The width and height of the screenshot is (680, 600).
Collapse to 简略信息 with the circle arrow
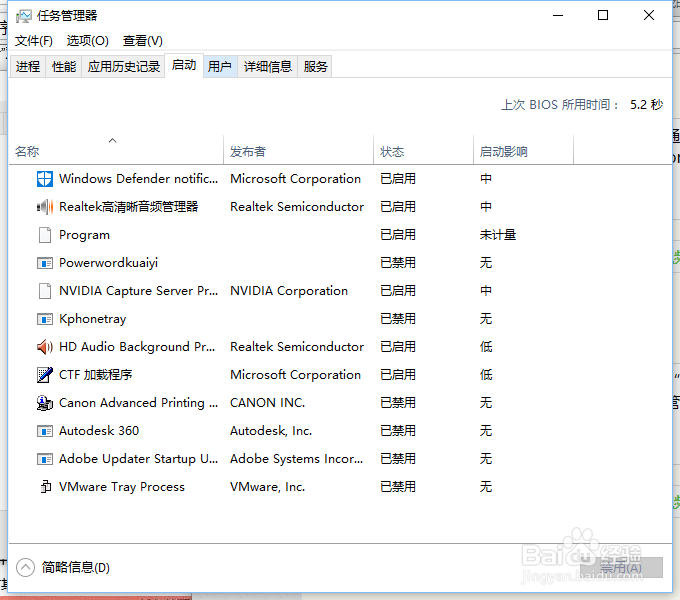(x=25, y=567)
